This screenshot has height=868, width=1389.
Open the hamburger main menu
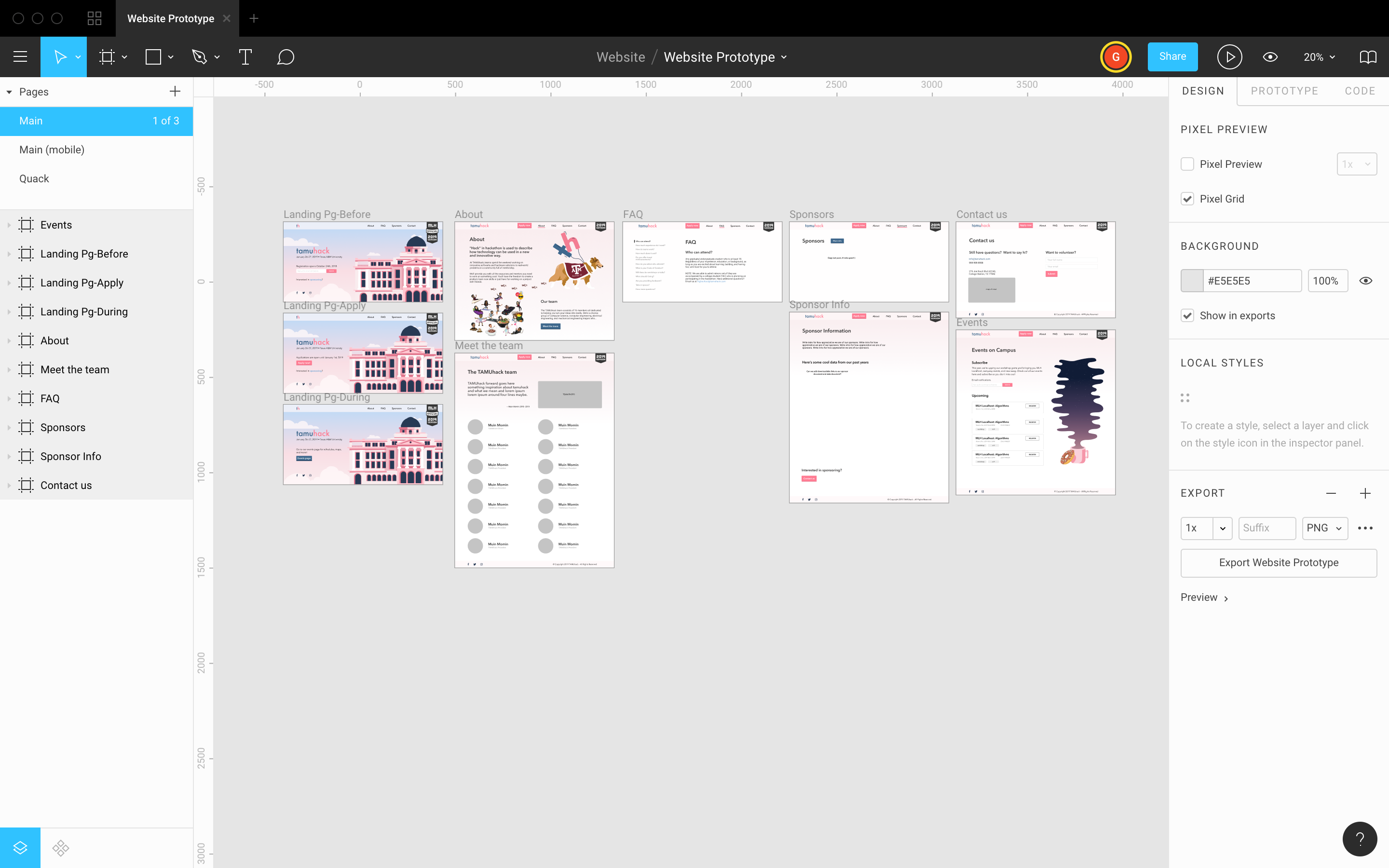(20, 57)
